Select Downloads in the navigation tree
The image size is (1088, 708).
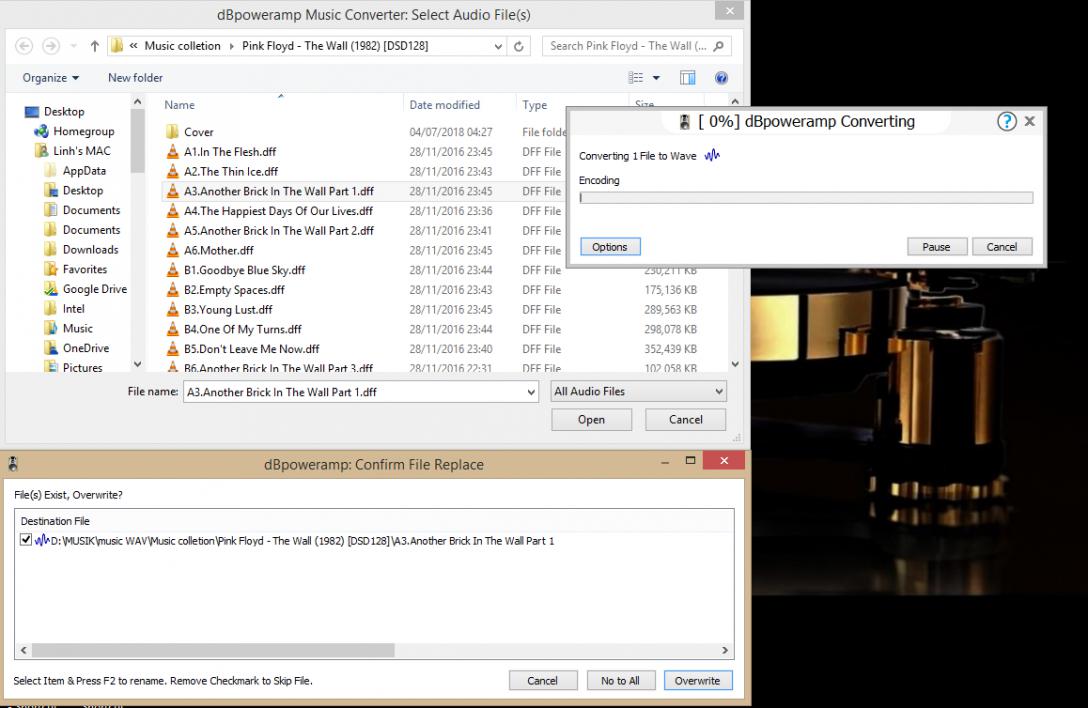(90, 250)
